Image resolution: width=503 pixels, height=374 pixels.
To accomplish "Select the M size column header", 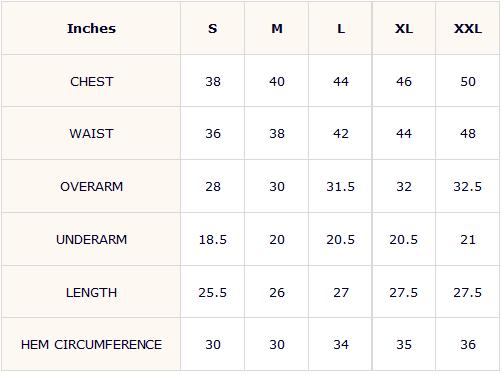I will (x=277, y=29).
